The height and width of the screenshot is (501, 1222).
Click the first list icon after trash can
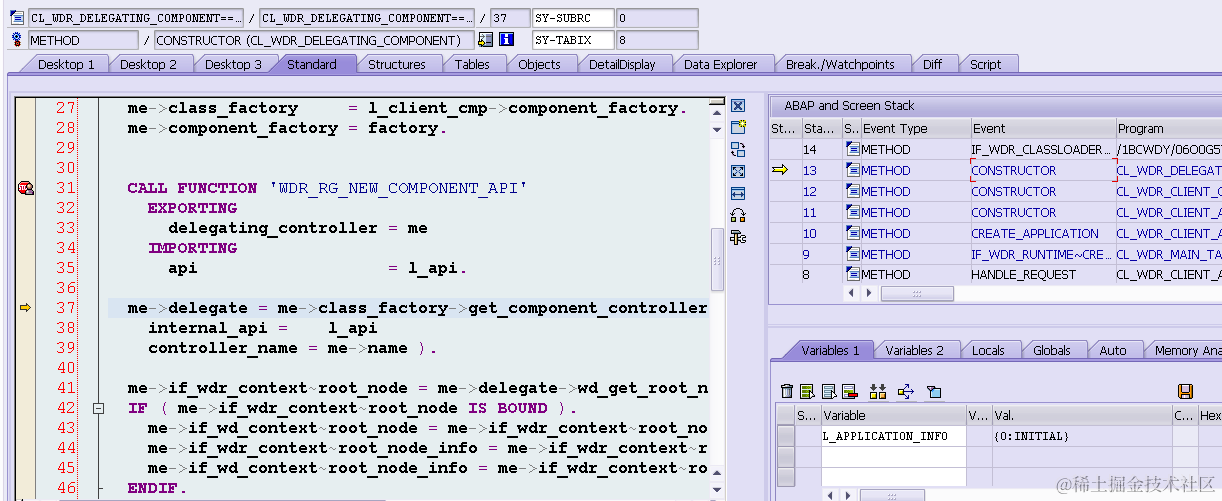pos(806,391)
